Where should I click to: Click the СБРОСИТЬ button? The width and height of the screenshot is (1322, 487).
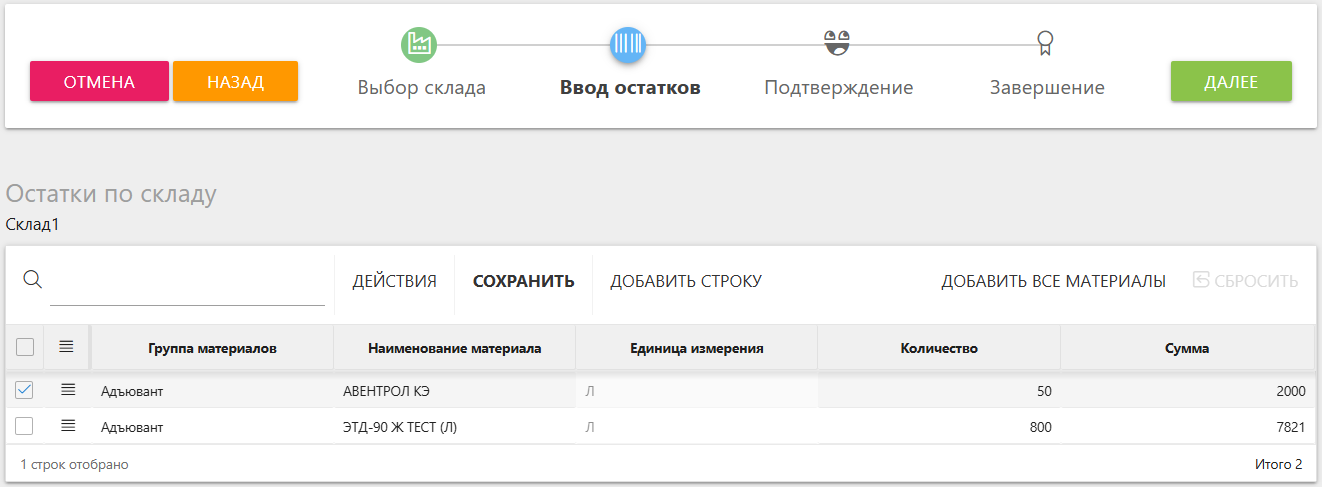(x=1245, y=281)
